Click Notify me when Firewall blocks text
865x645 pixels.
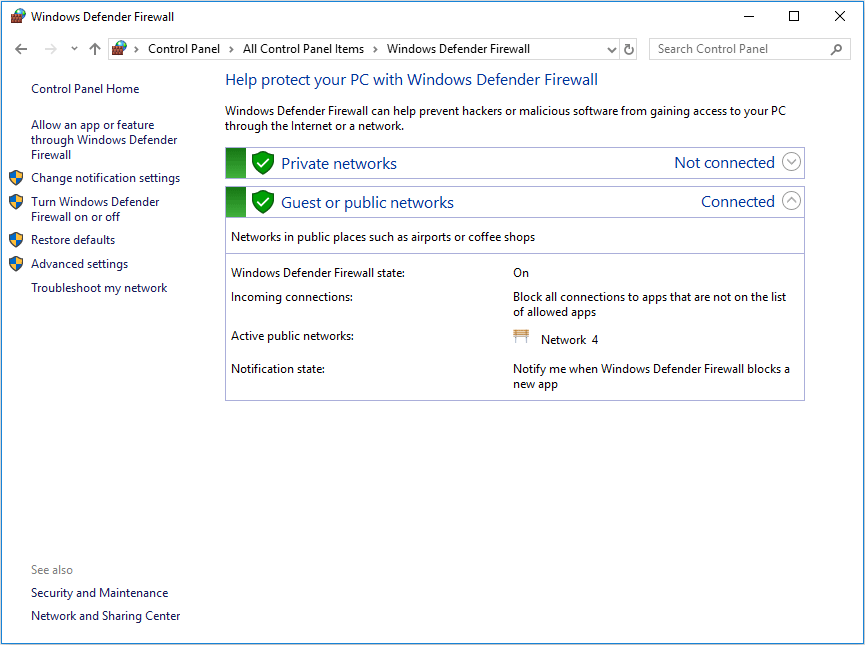click(x=651, y=376)
